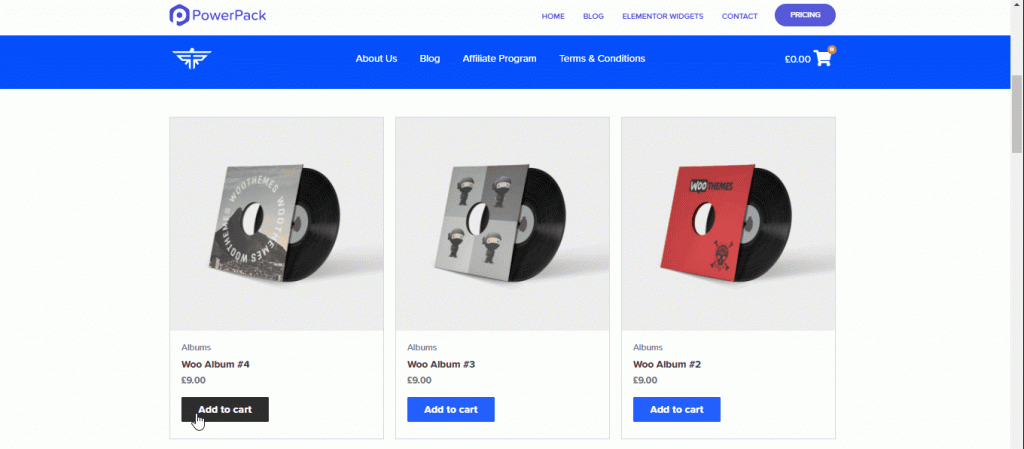Open the Home menu item

553,16
